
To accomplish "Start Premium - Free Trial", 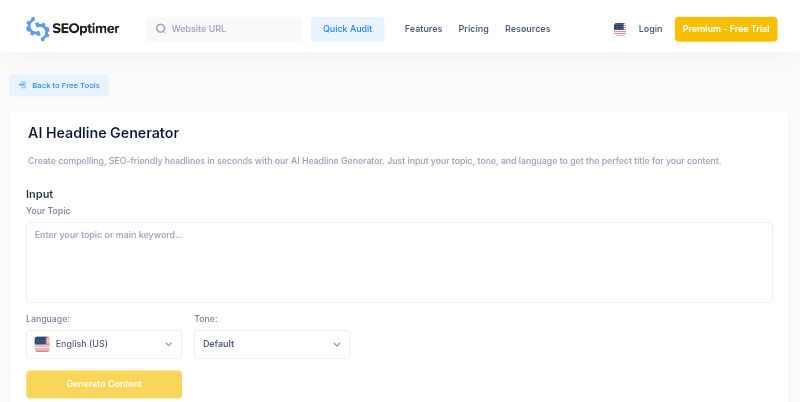I will tap(726, 29).
